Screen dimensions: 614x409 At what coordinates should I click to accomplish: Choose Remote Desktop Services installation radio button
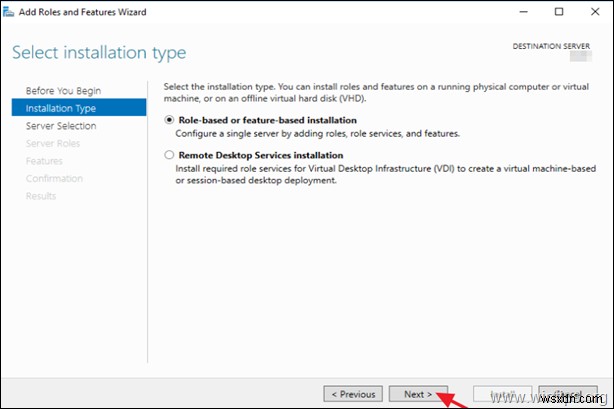[167, 156]
